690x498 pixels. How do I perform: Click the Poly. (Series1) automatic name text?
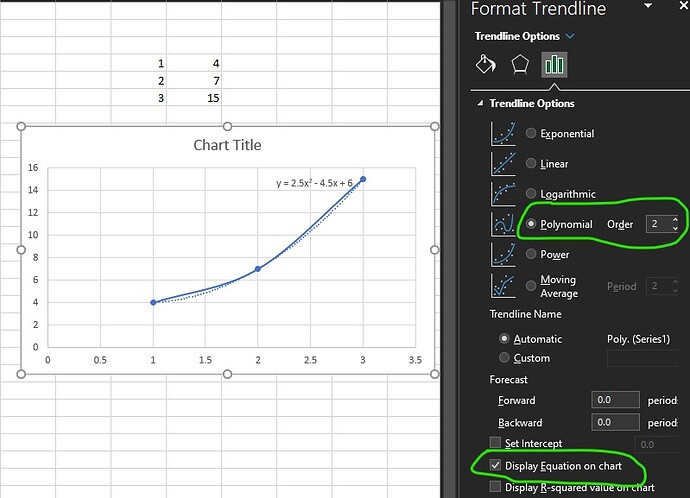pyautogui.click(x=639, y=339)
